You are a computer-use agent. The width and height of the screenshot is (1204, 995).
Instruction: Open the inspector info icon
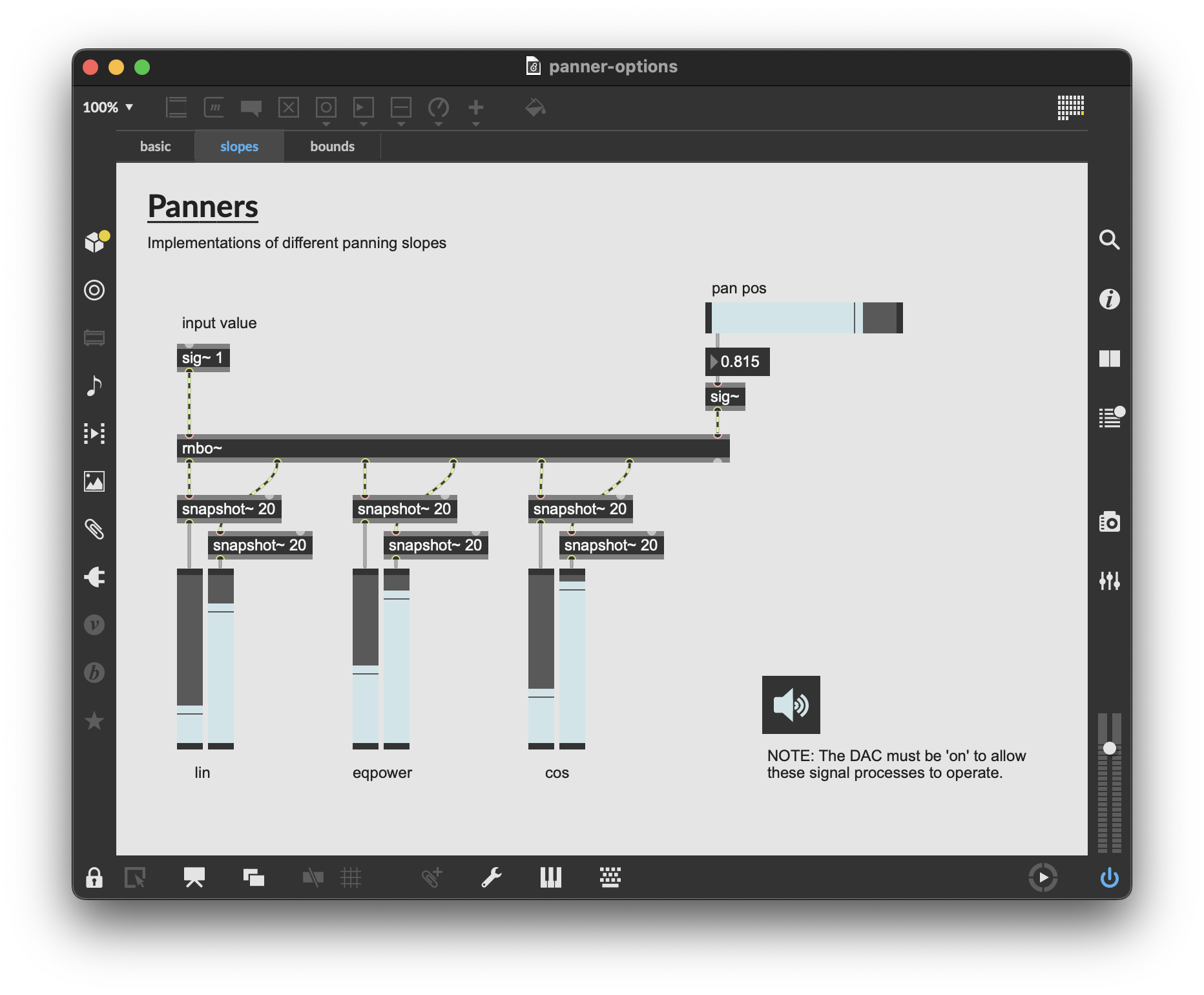[x=1109, y=299]
